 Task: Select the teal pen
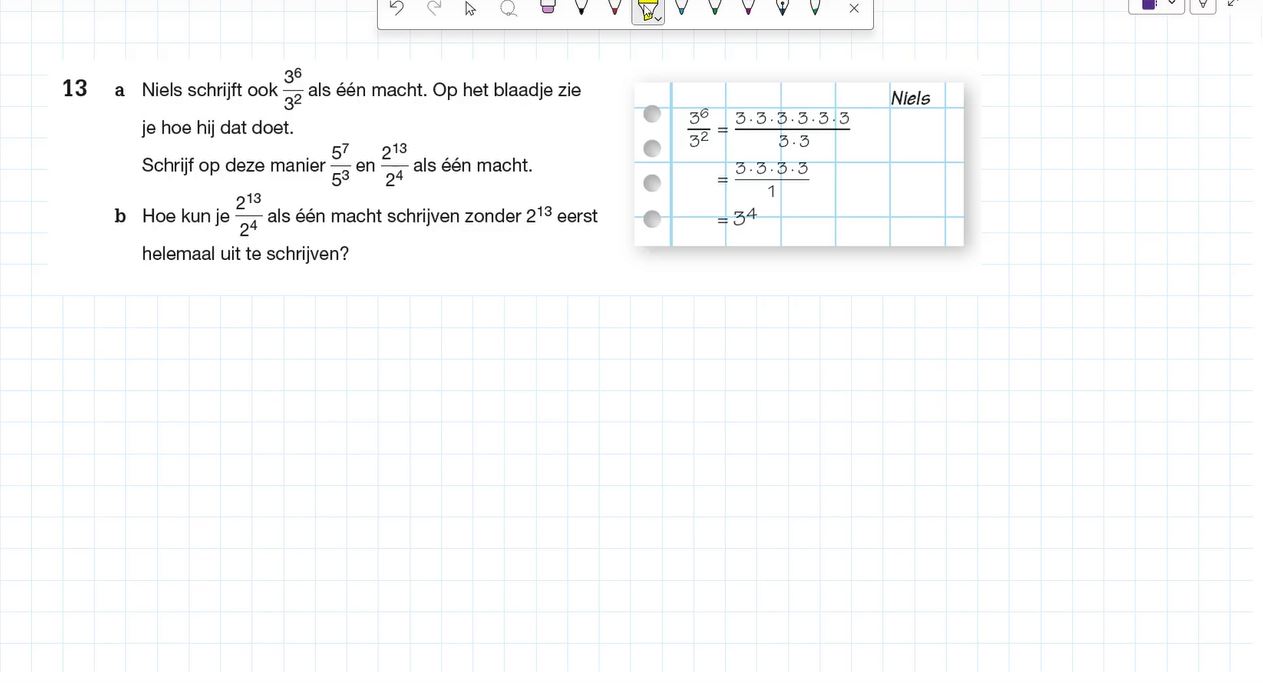tap(681, 7)
